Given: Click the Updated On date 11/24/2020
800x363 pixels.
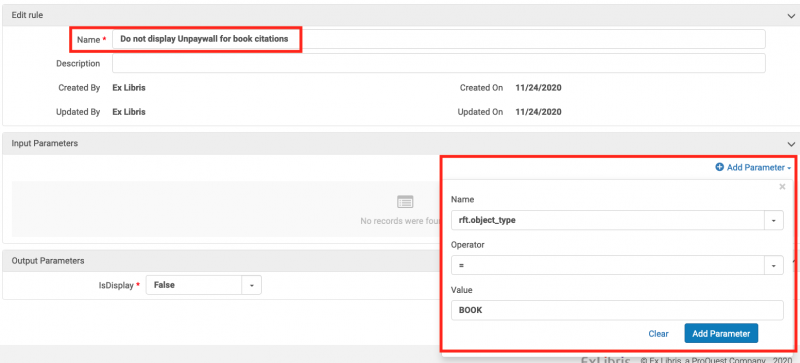Looking at the screenshot, I should point(538,112).
